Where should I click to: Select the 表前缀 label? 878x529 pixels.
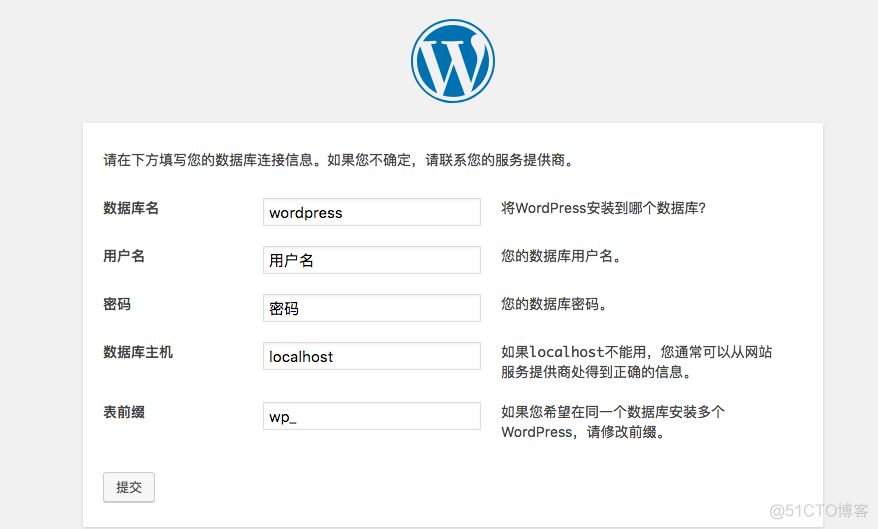124,413
